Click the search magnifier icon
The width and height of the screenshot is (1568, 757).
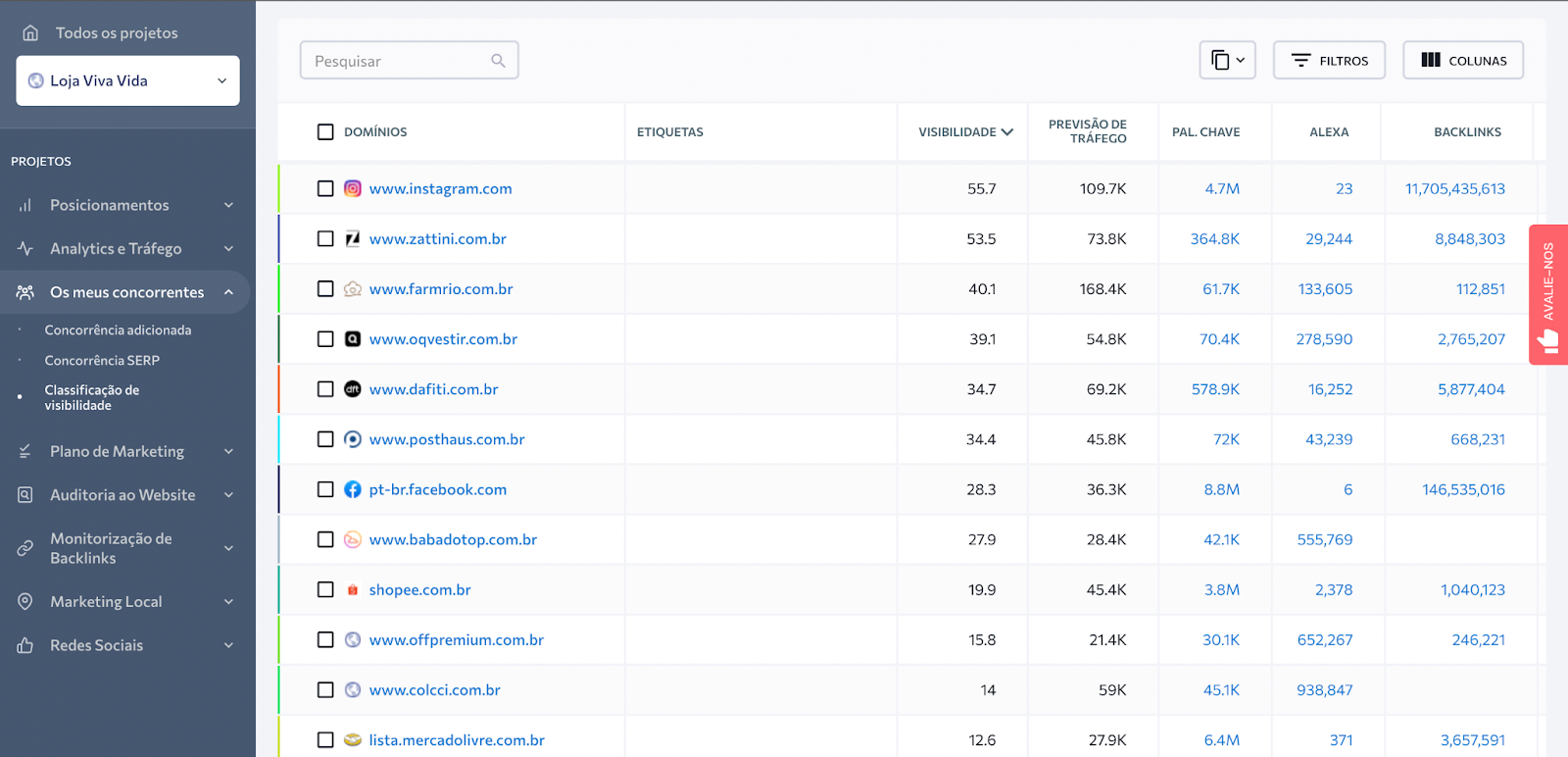(x=498, y=61)
